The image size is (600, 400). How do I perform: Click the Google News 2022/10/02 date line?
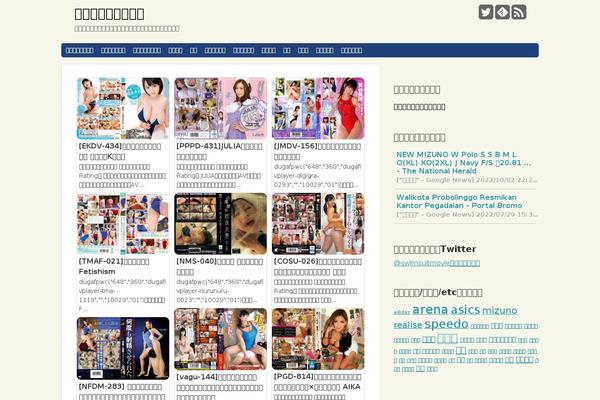467,180
